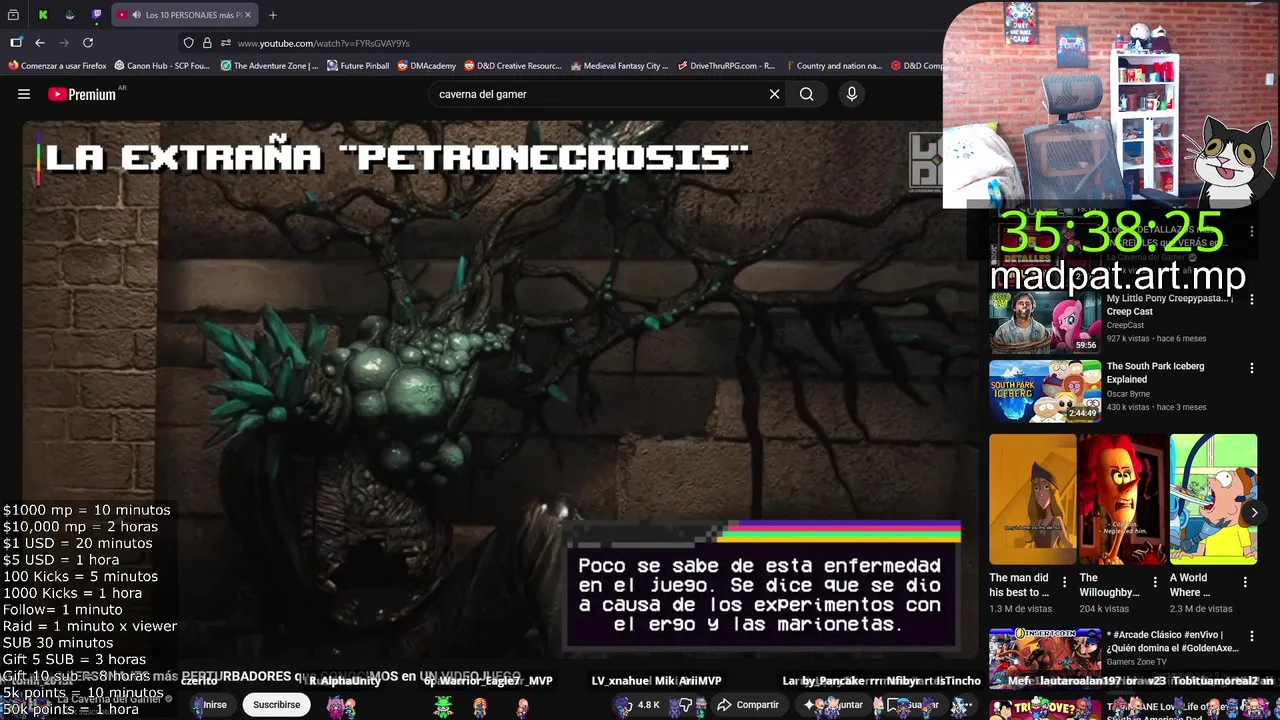This screenshot has height=720, width=1280.
Task: Switch to the pinned Kick tab
Action: click(43, 15)
